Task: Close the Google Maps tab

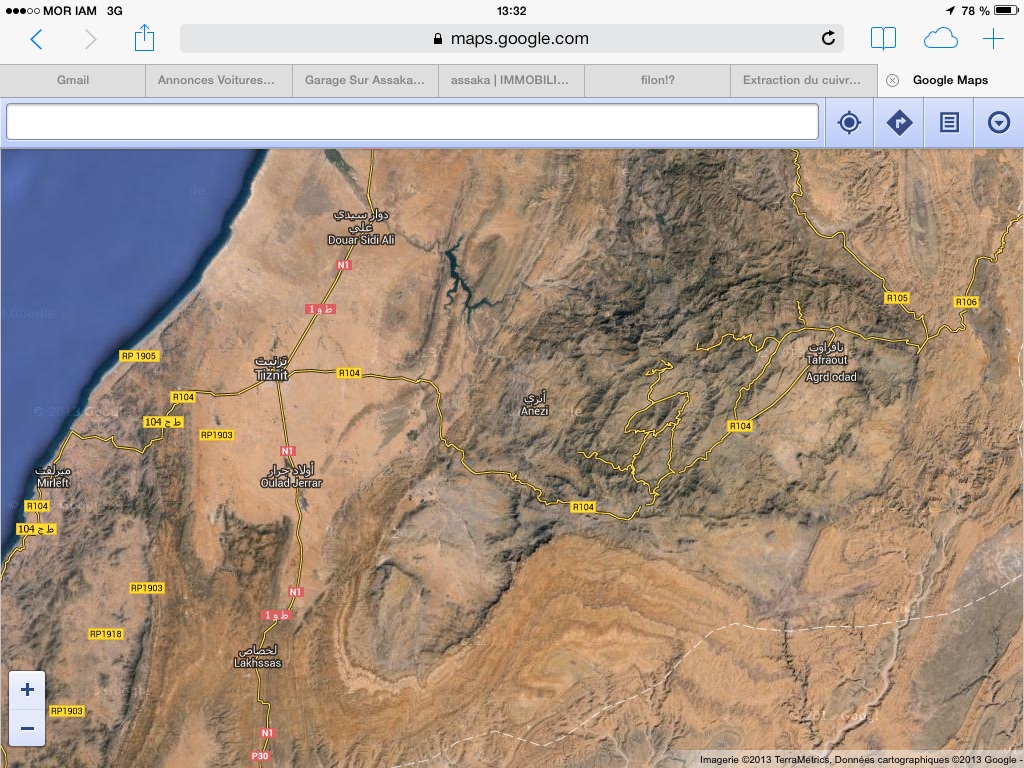Action: 892,80
